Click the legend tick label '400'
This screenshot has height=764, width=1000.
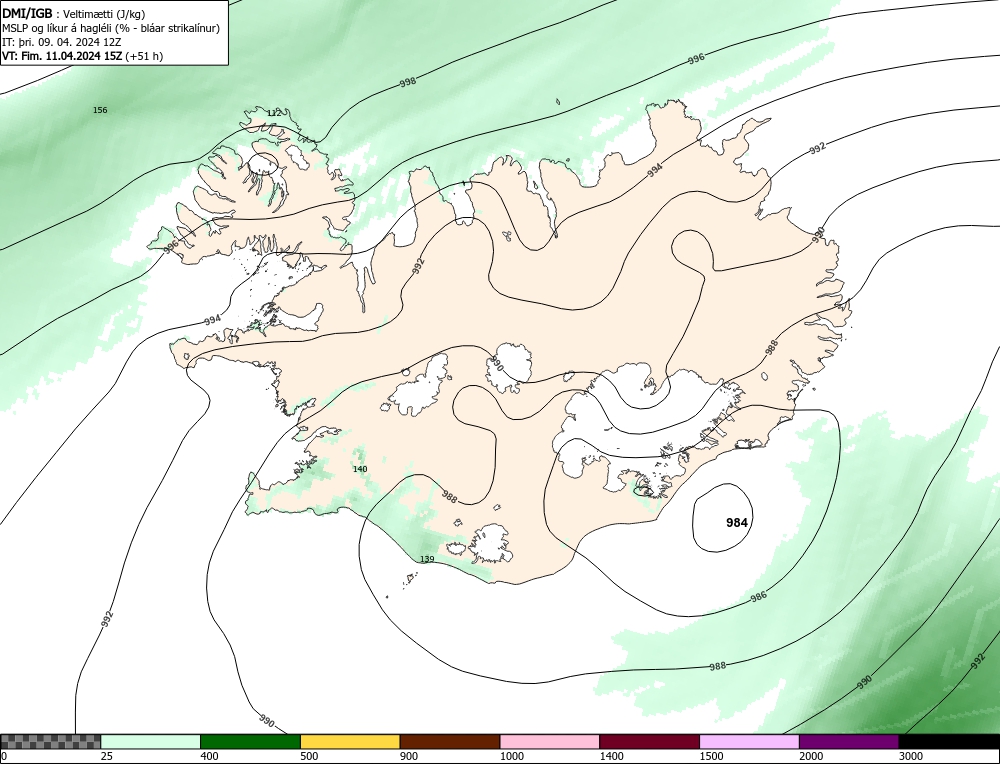(209, 756)
